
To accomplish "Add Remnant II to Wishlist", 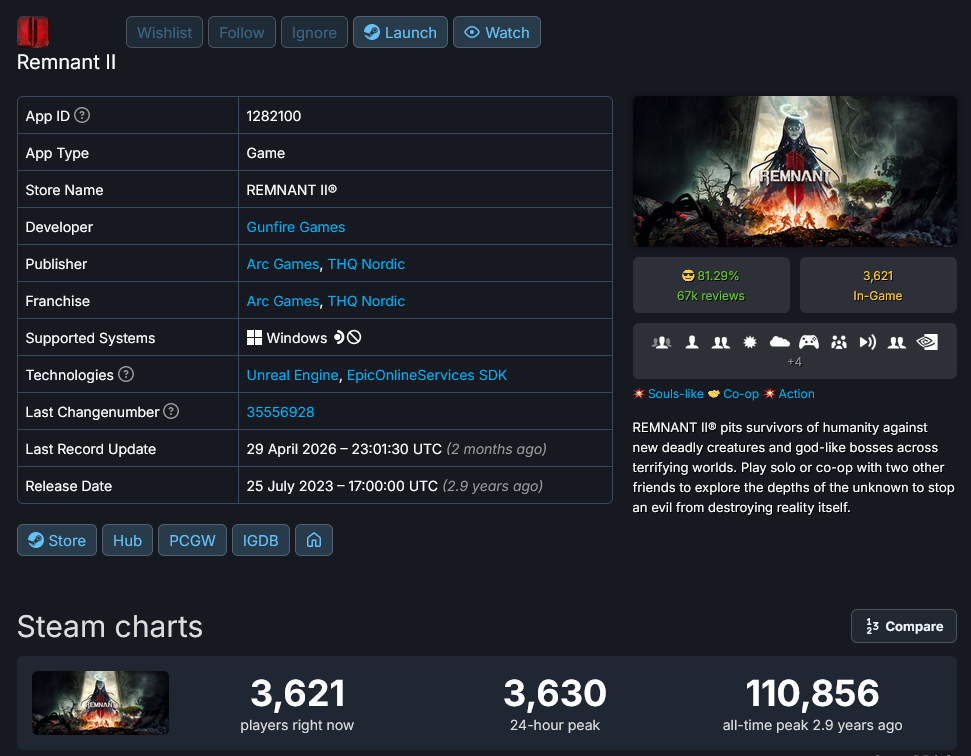I will (164, 32).
